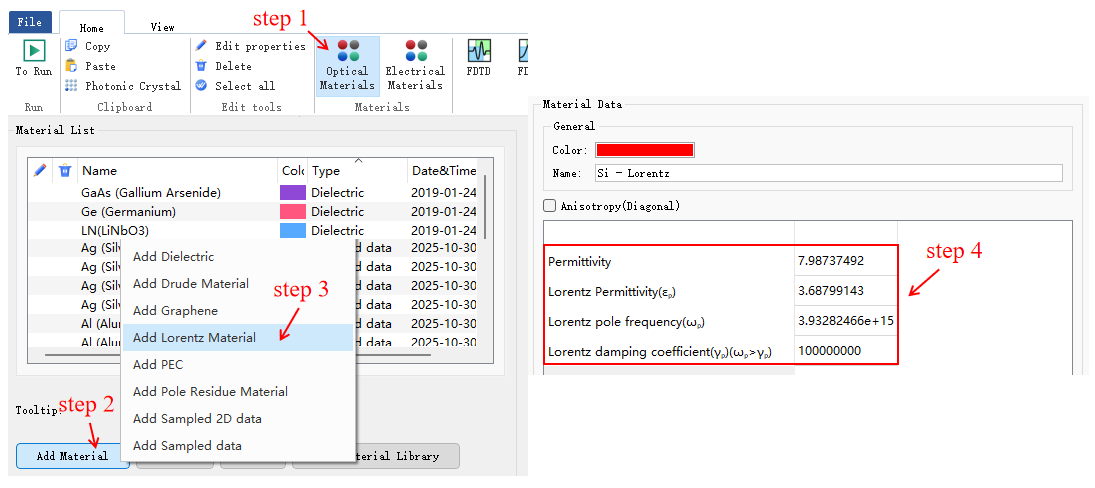Choose Add Lorentz Material

click(237, 337)
